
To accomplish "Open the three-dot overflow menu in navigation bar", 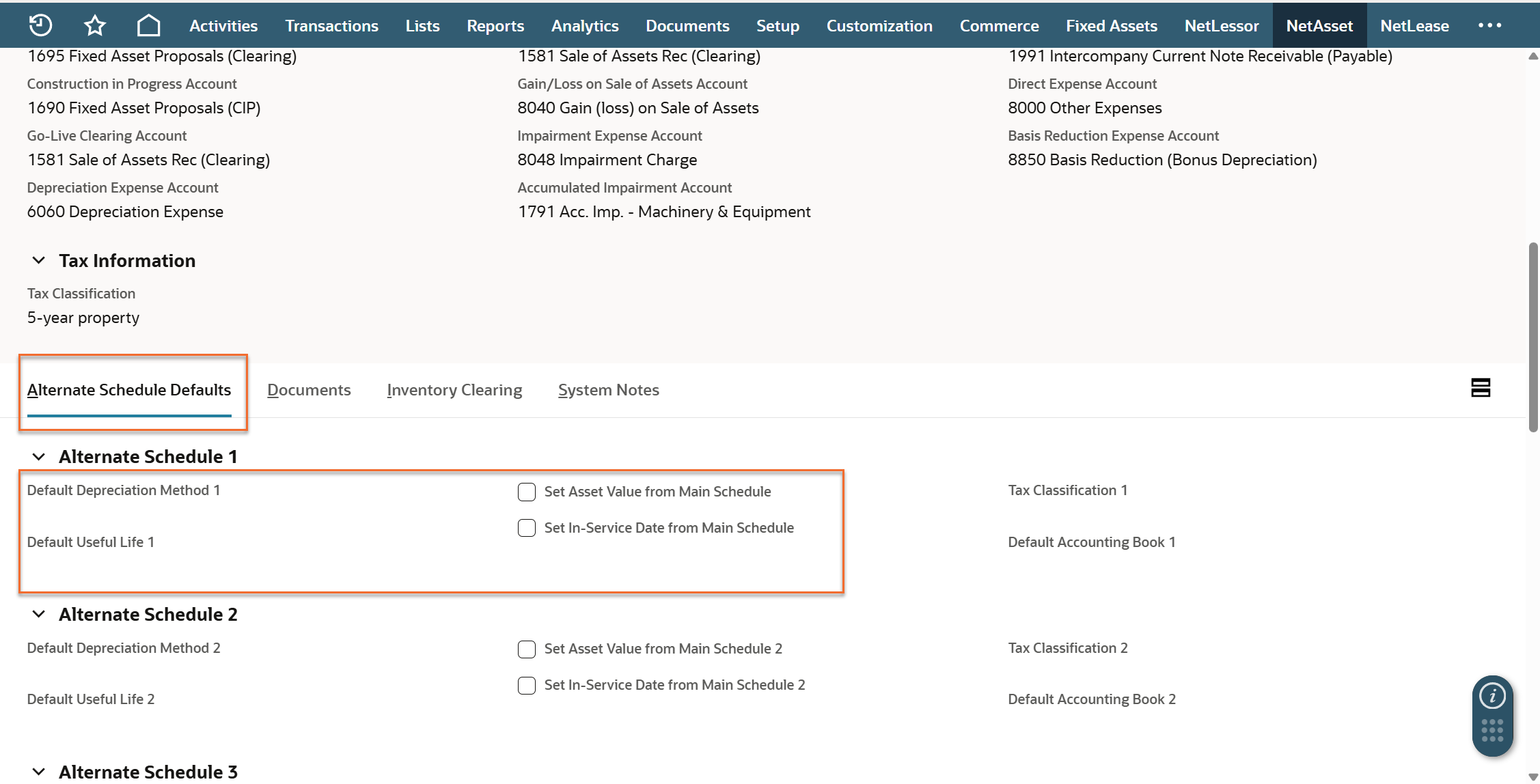I will click(1489, 25).
